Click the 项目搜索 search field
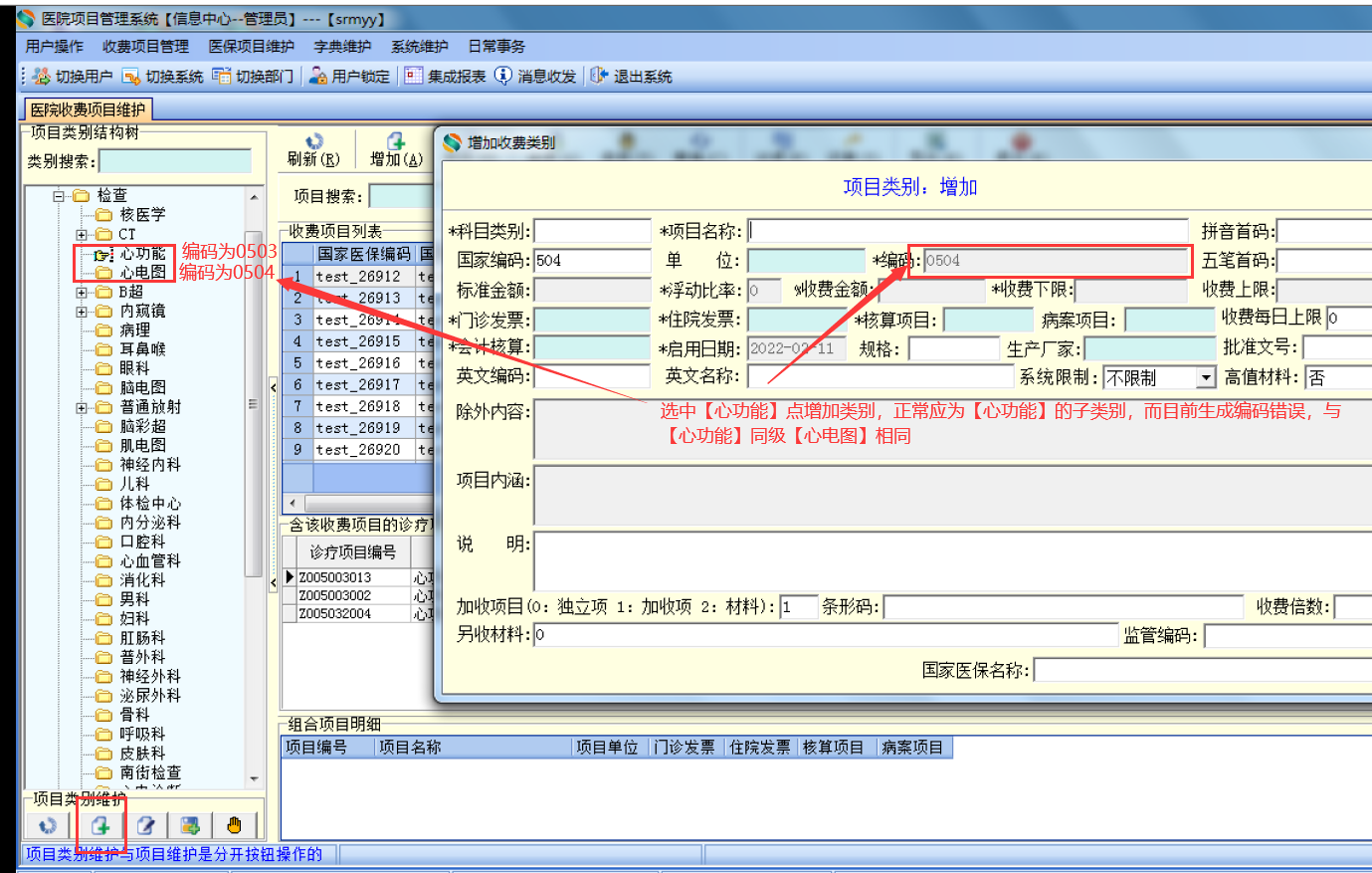The width and height of the screenshot is (1372, 873). 401,196
